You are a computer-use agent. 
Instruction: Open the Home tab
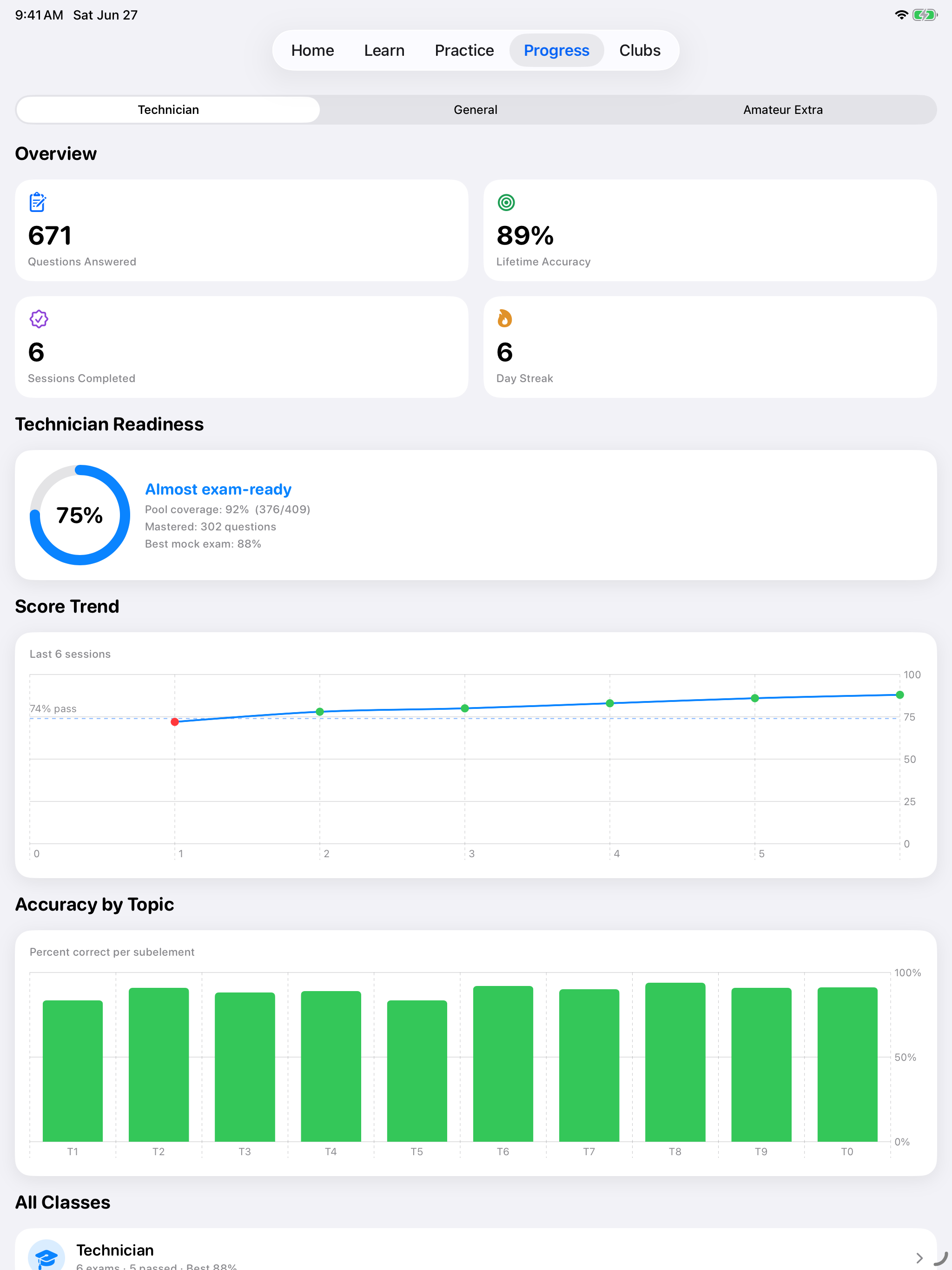click(312, 51)
